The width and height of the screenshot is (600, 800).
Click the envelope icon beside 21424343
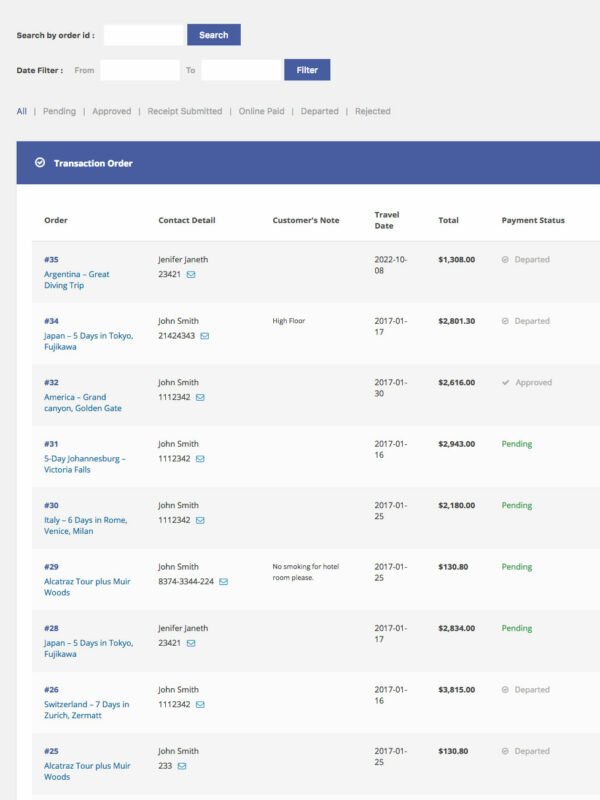pos(205,336)
